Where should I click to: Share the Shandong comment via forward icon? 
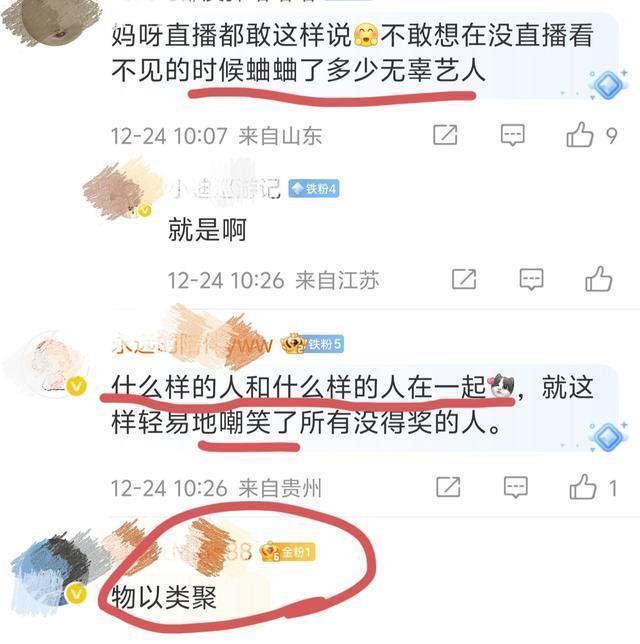point(445,134)
